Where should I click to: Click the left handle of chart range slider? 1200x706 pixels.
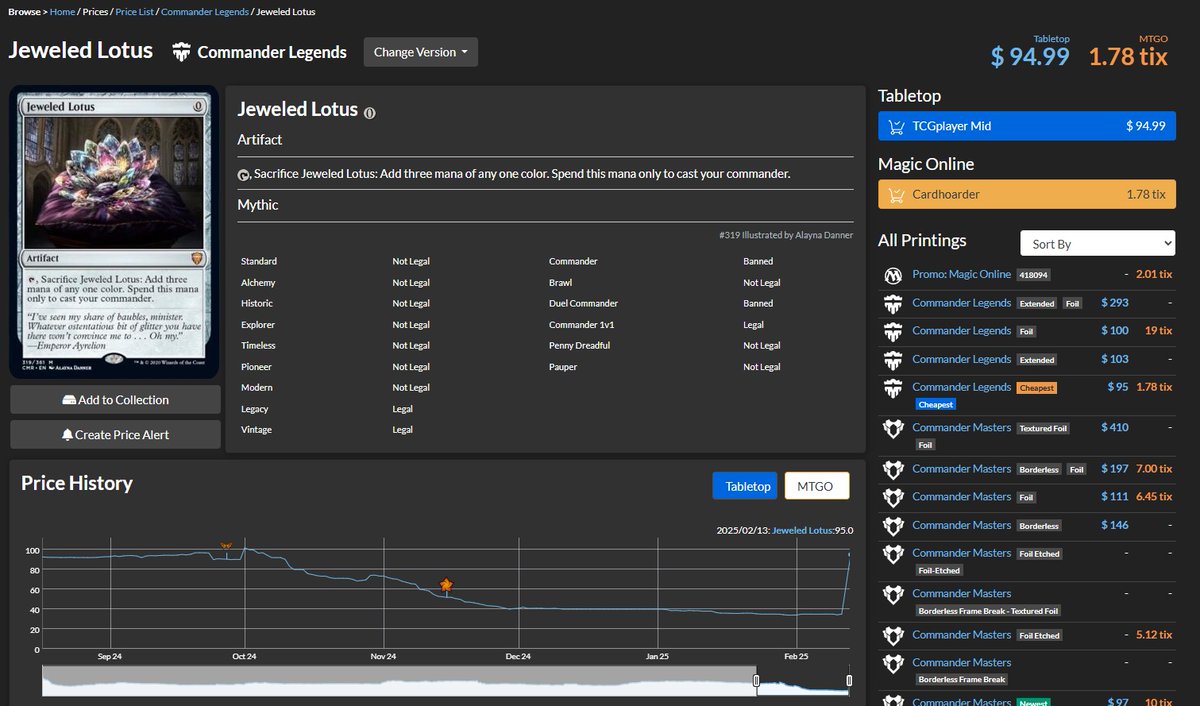(x=757, y=681)
